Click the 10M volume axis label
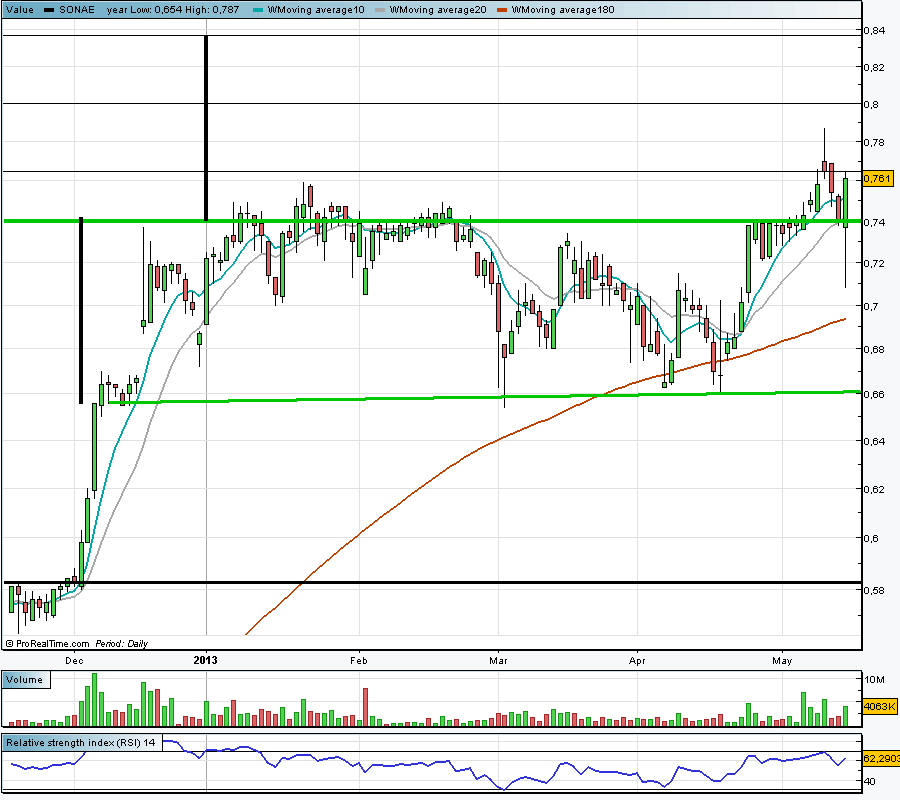The height and width of the screenshot is (800, 900). pos(874,679)
